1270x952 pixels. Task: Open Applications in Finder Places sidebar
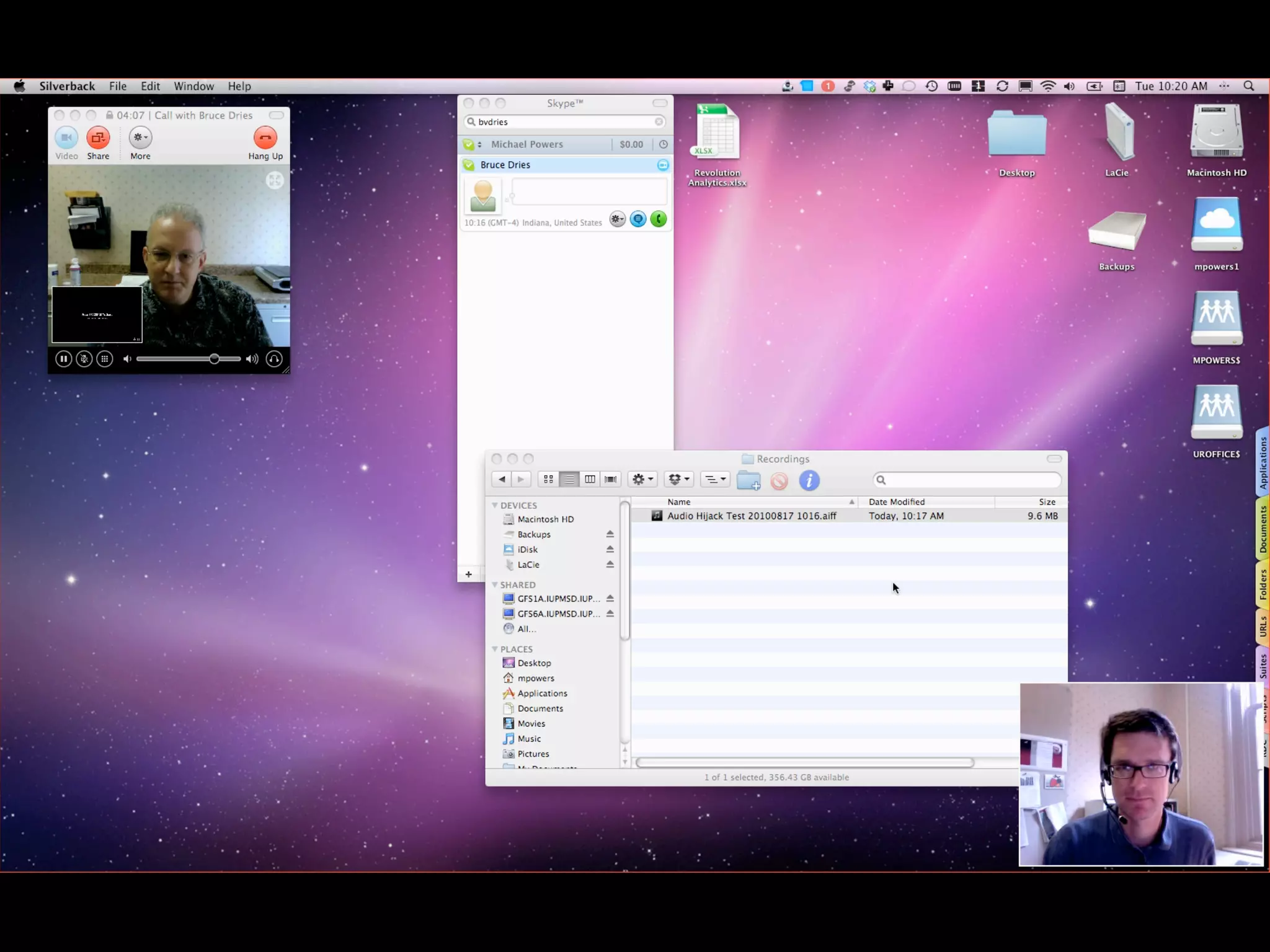click(x=542, y=694)
